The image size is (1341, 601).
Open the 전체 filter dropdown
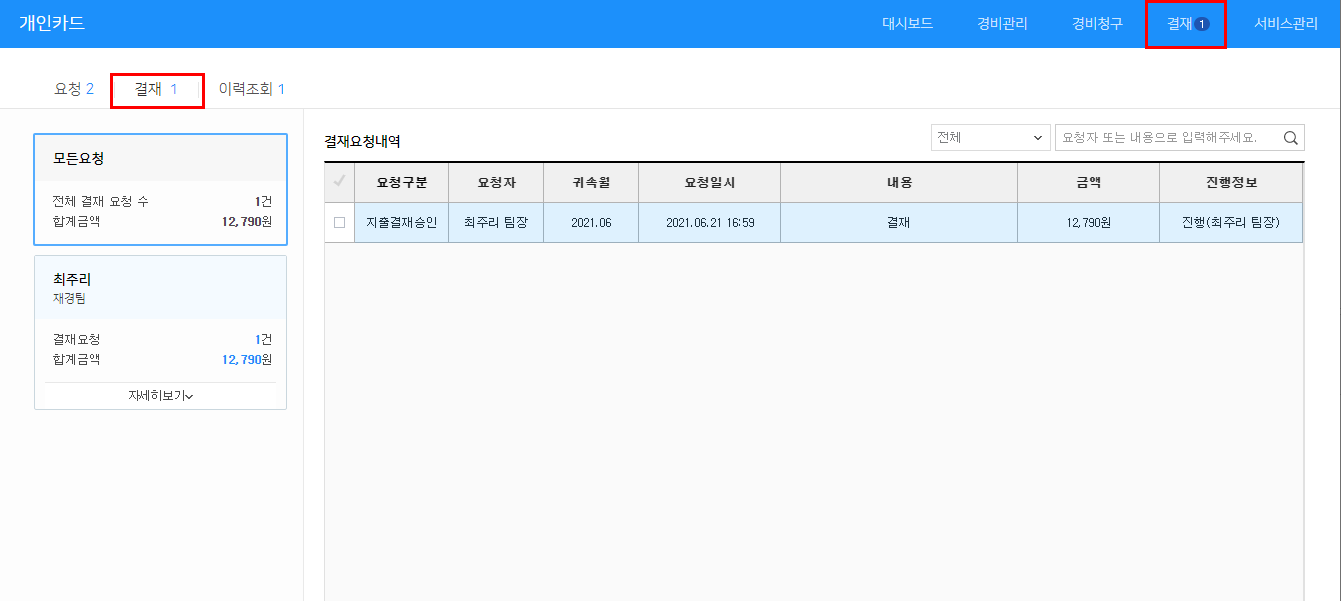pyautogui.click(x=989, y=138)
